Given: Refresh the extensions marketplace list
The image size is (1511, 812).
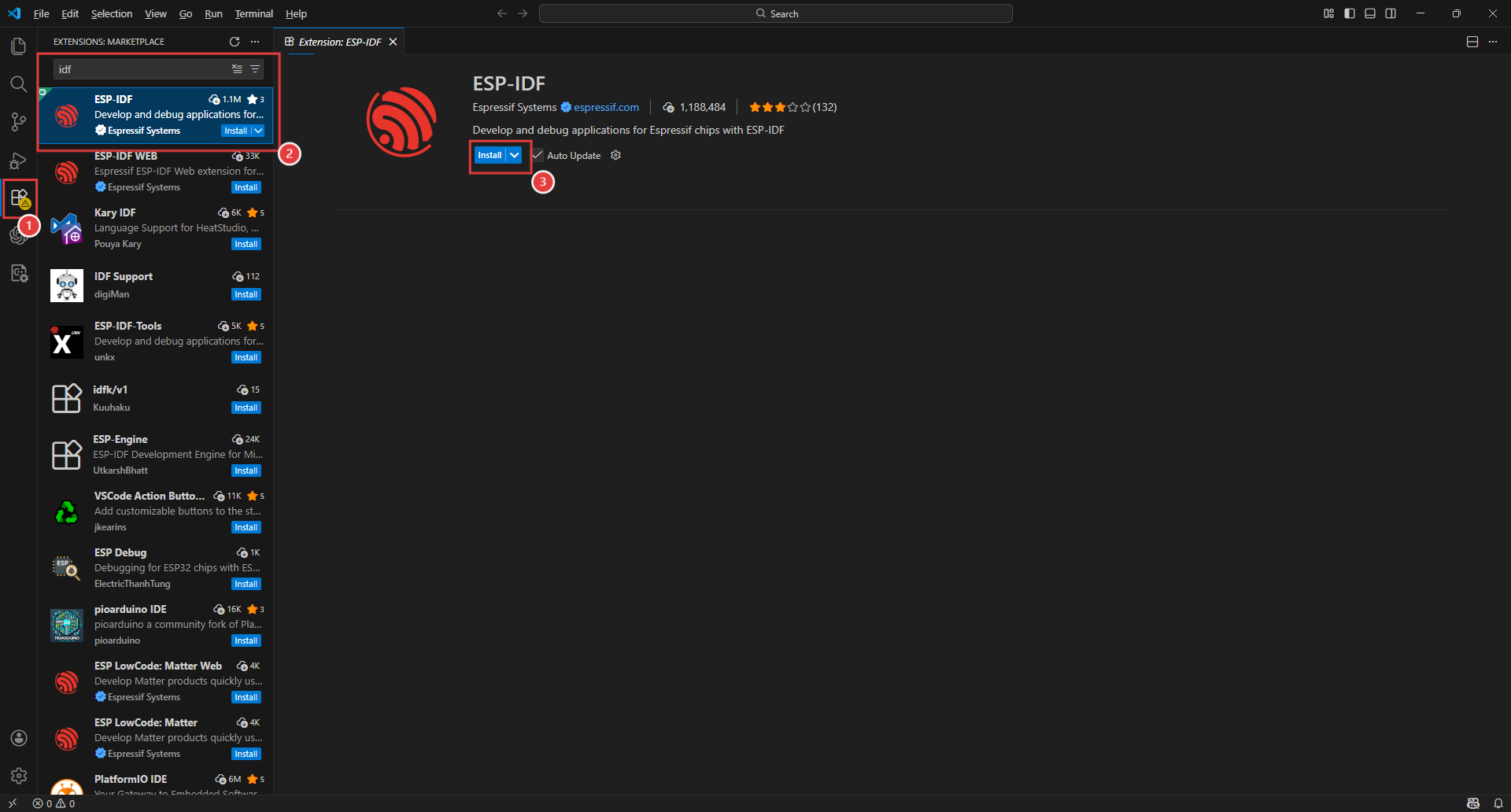Looking at the screenshot, I should [235, 42].
